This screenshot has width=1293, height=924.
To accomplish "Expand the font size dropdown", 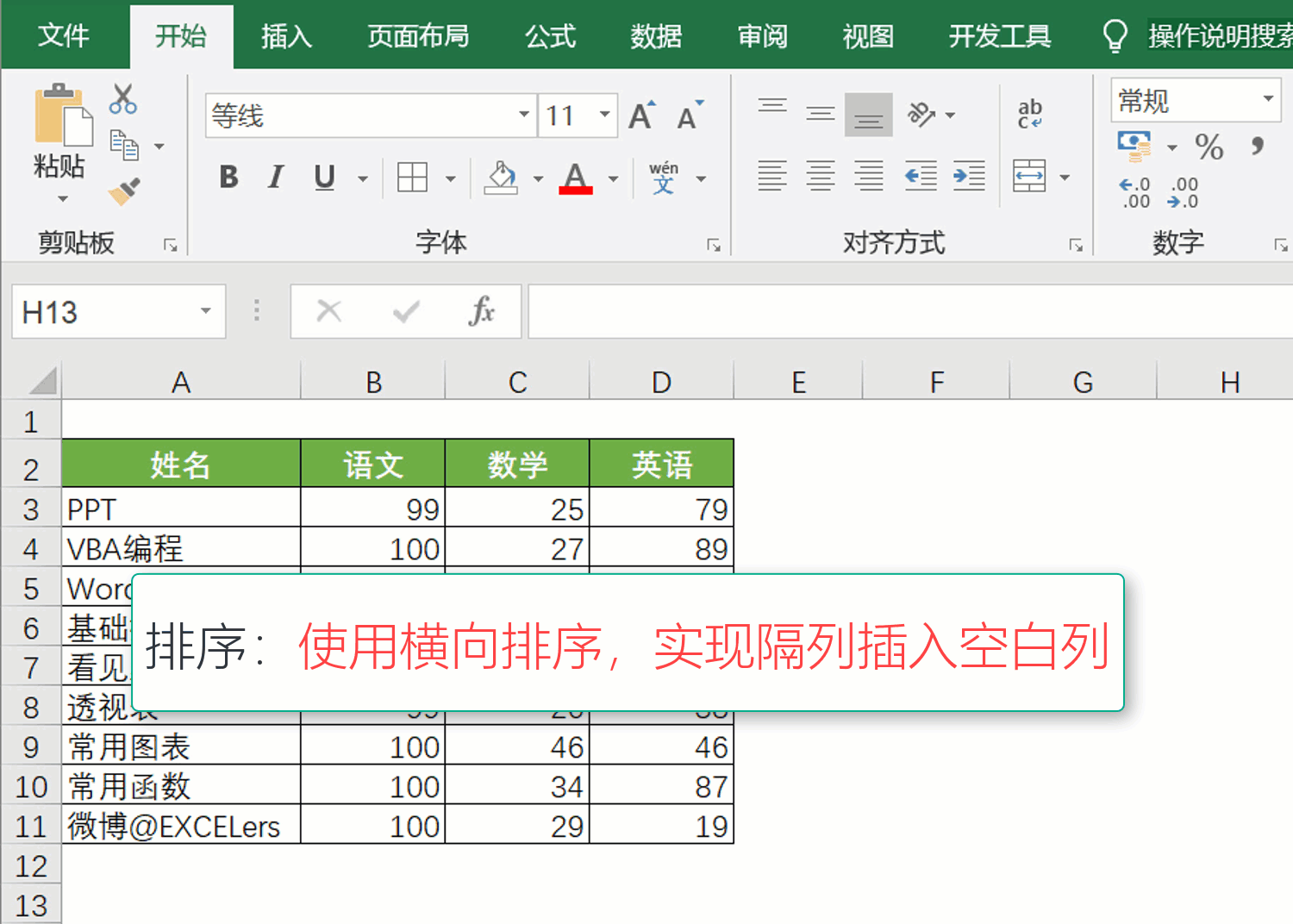I will 604,115.
